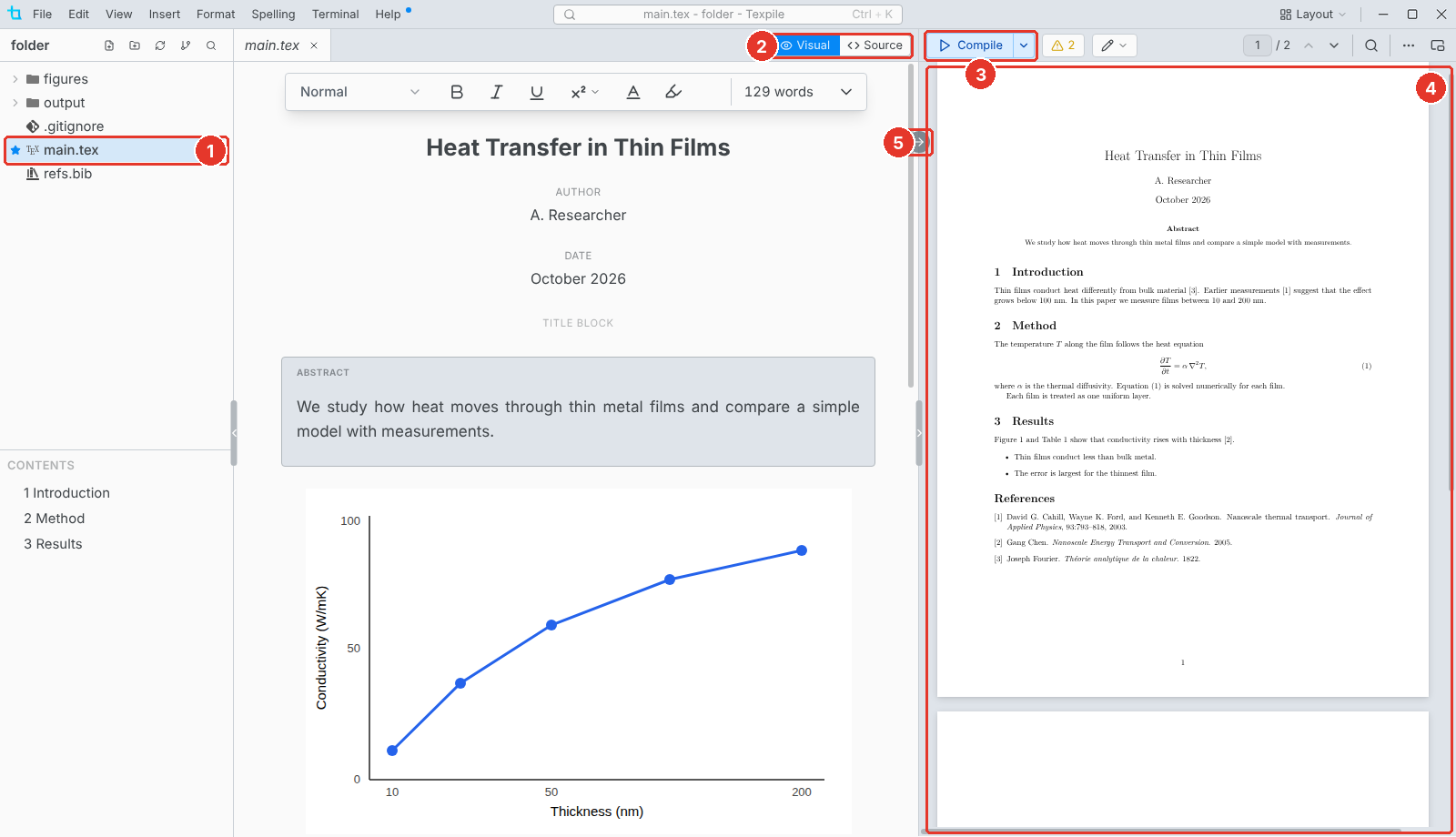Viewport: 1456px width, 837px height.
Task: Click the folder project name heading
Action: coord(30,45)
